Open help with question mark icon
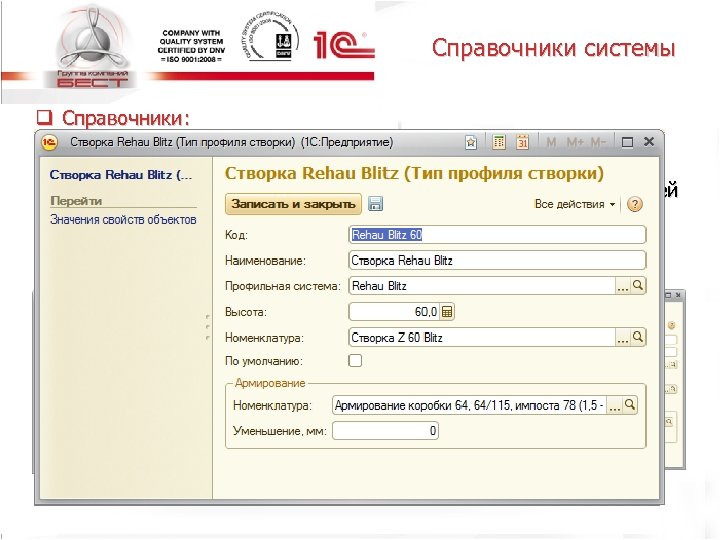The image size is (720, 540). [635, 204]
